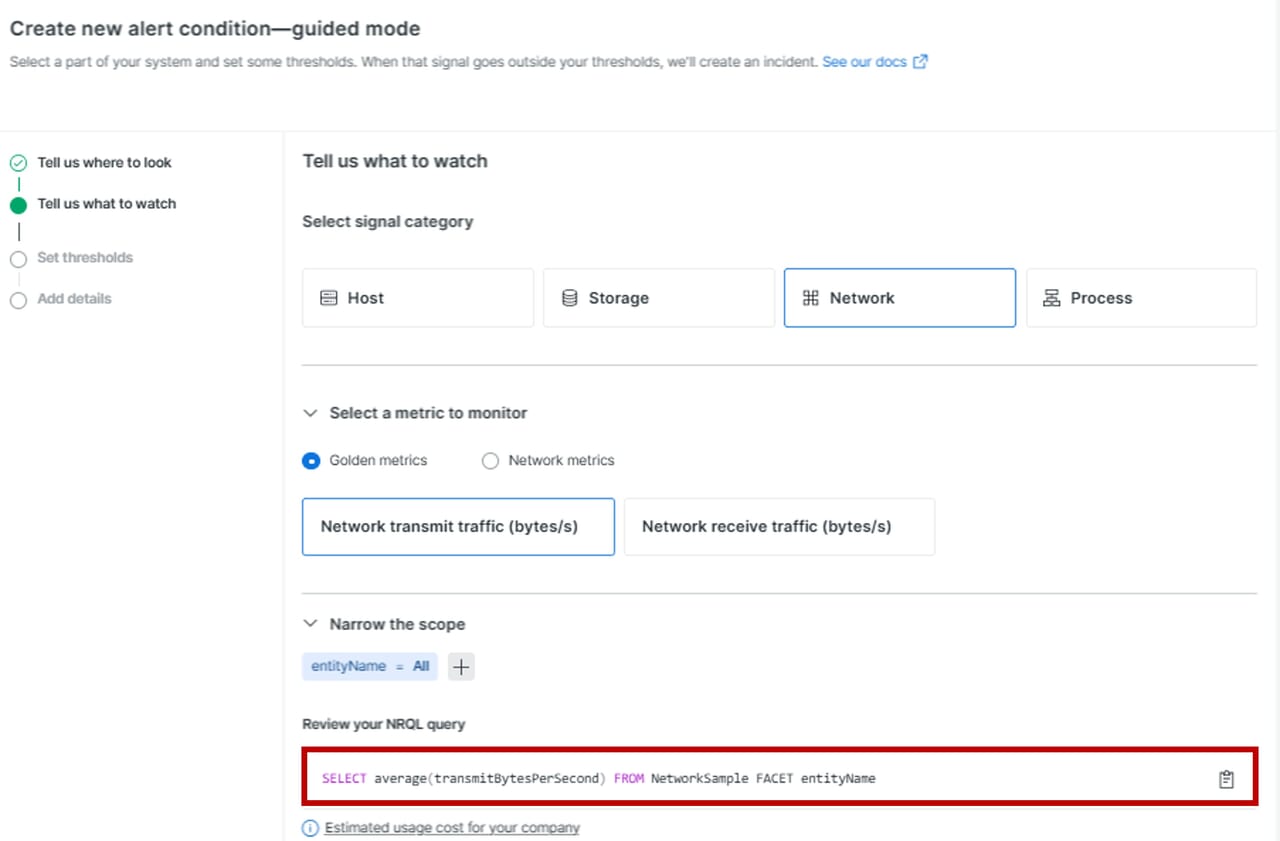Select the Golden metrics radio button

311,461
